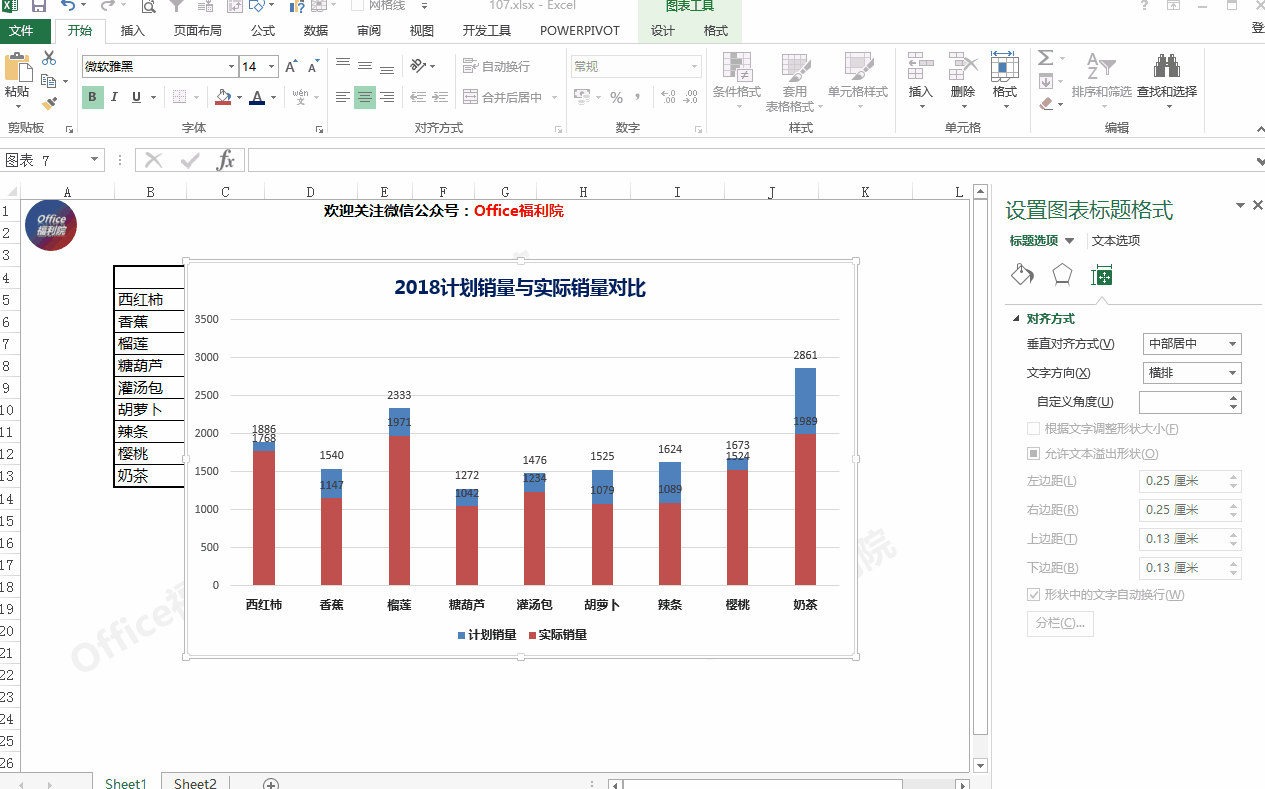
Task: Click the 自动换行 wrap text button
Action: click(x=497, y=66)
